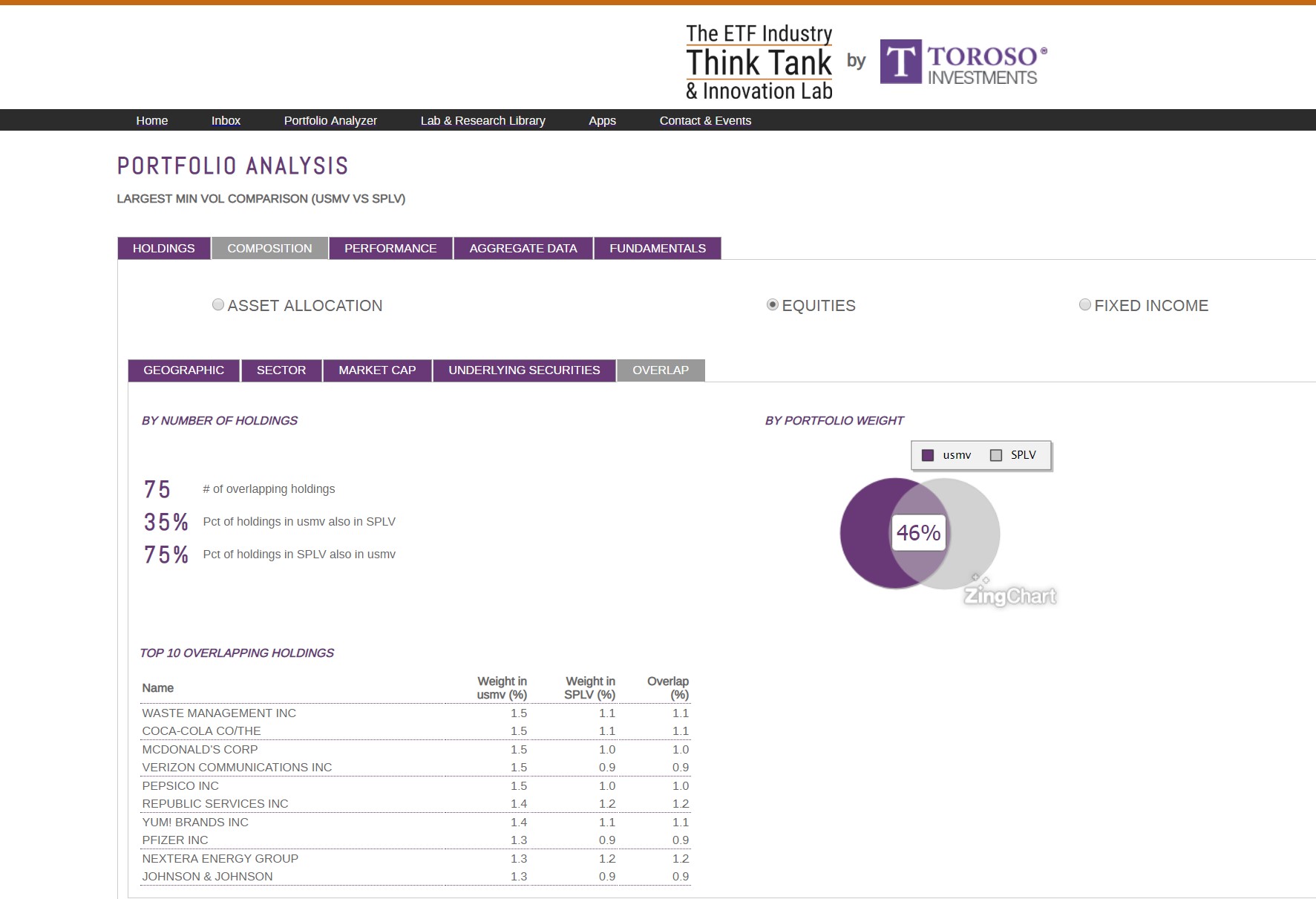Image resolution: width=1316 pixels, height=899 pixels.
Task: Click the Portfolio Analysis heading
Action: tap(232, 166)
